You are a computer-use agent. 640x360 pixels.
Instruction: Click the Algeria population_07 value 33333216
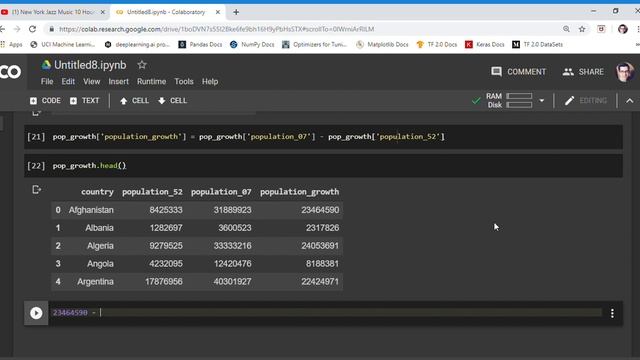coord(232,246)
